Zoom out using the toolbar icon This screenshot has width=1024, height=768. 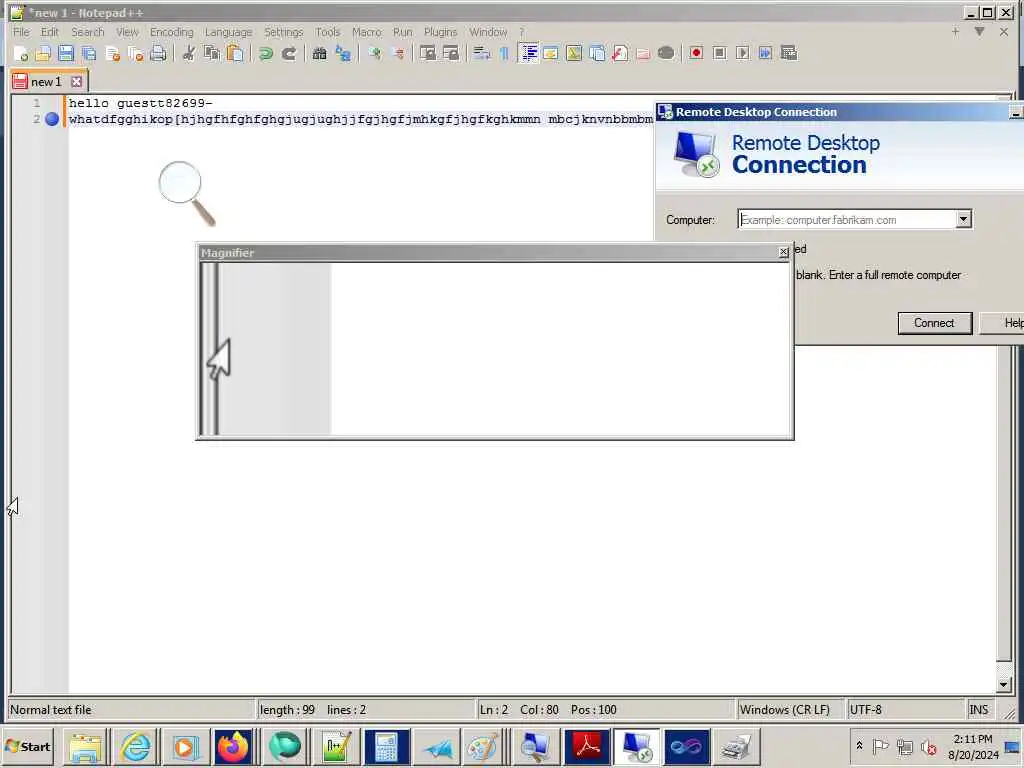pyautogui.click(x=397, y=54)
